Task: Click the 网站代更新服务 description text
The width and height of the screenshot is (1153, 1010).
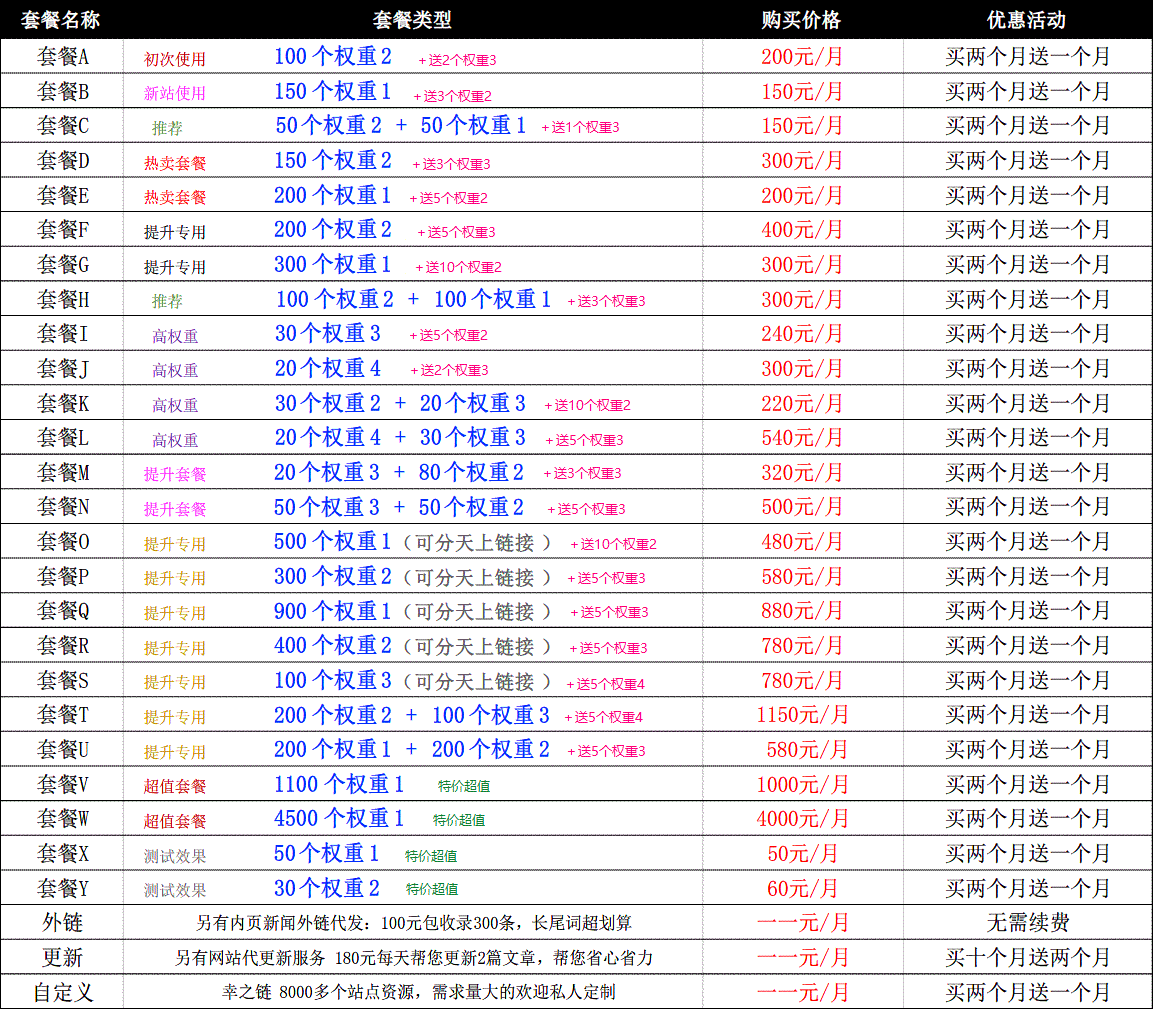Action: coord(414,959)
